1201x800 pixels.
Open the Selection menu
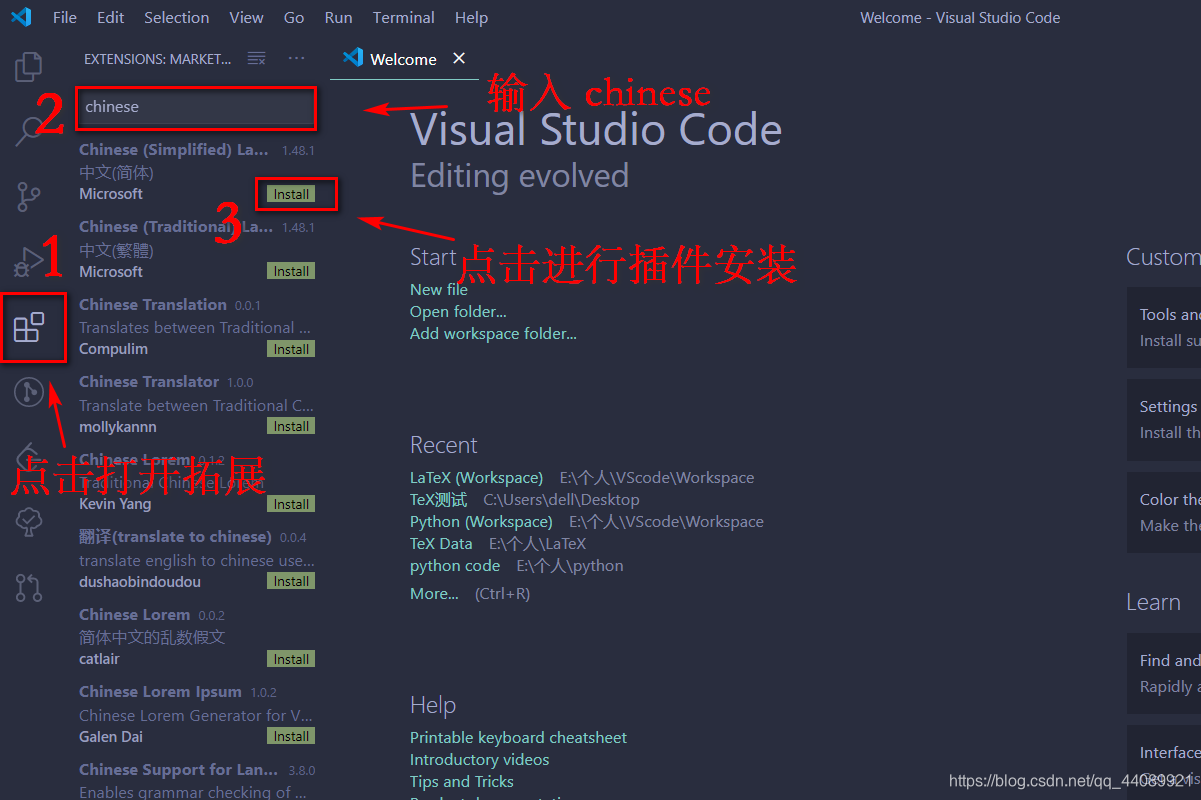pos(177,18)
